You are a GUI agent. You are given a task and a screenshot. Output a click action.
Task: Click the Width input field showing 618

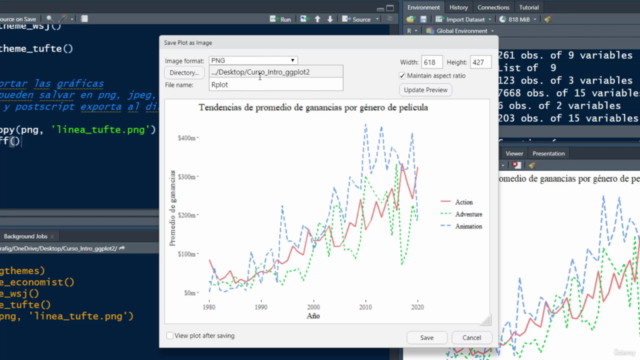431,62
